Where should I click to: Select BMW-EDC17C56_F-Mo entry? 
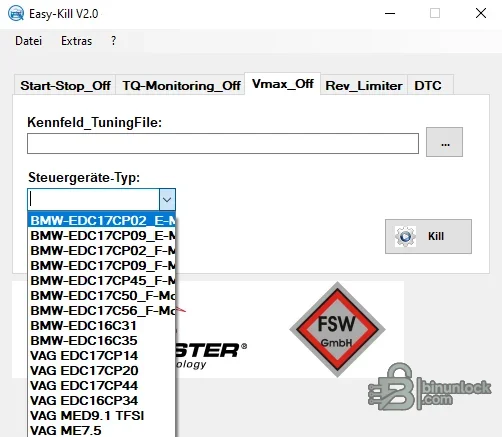(x=102, y=311)
